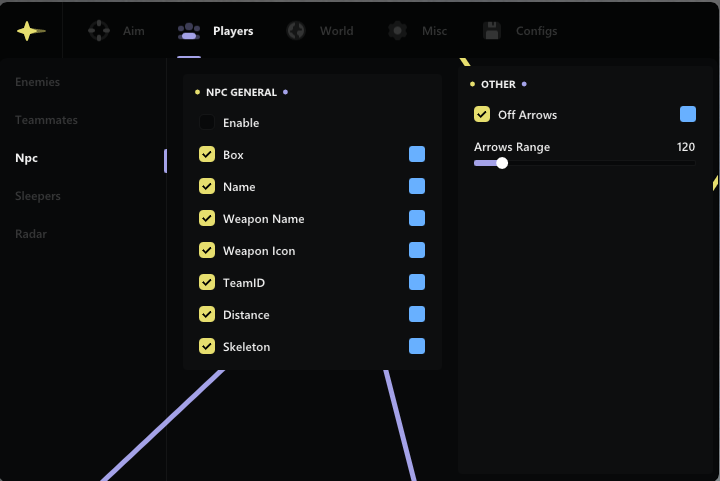The height and width of the screenshot is (481, 720).
Task: Disable the Skeleton checkbox
Action: click(x=207, y=347)
